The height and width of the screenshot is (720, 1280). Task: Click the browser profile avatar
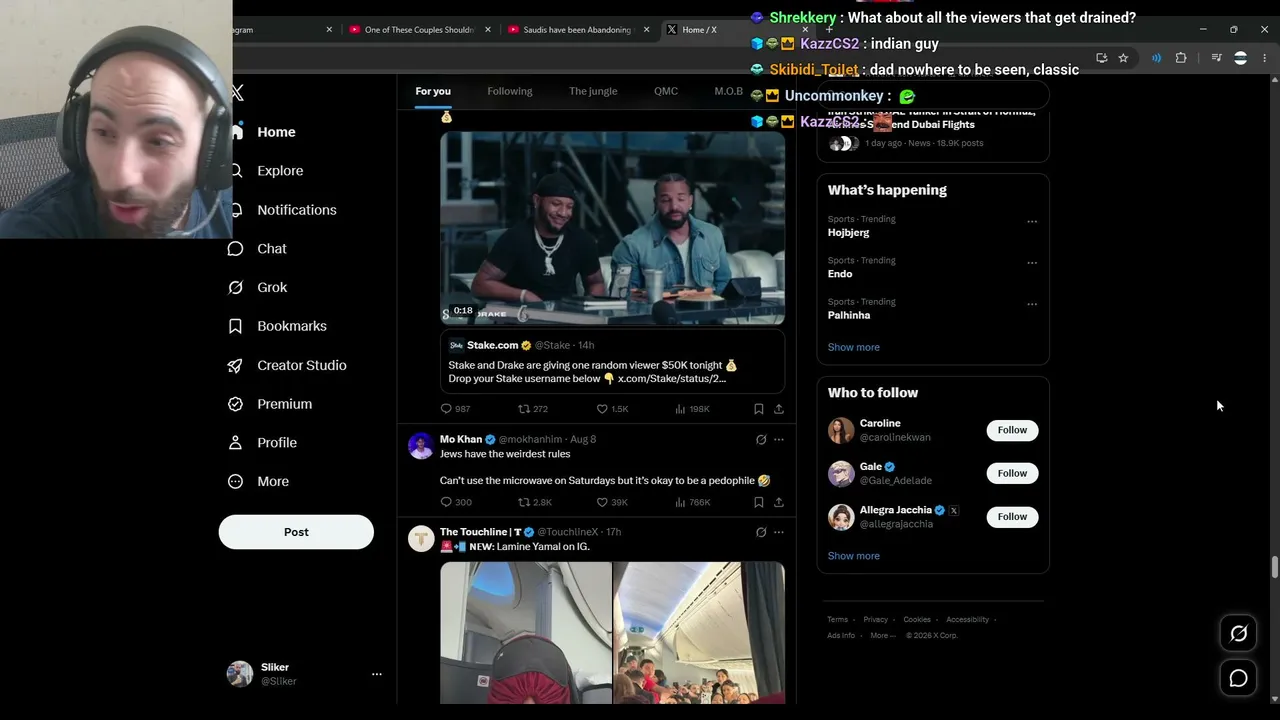pos(1240,58)
